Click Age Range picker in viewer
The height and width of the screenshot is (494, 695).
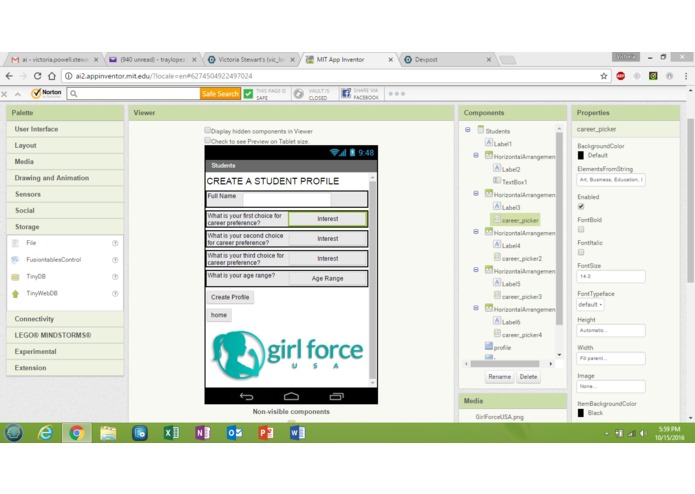tap(328, 278)
